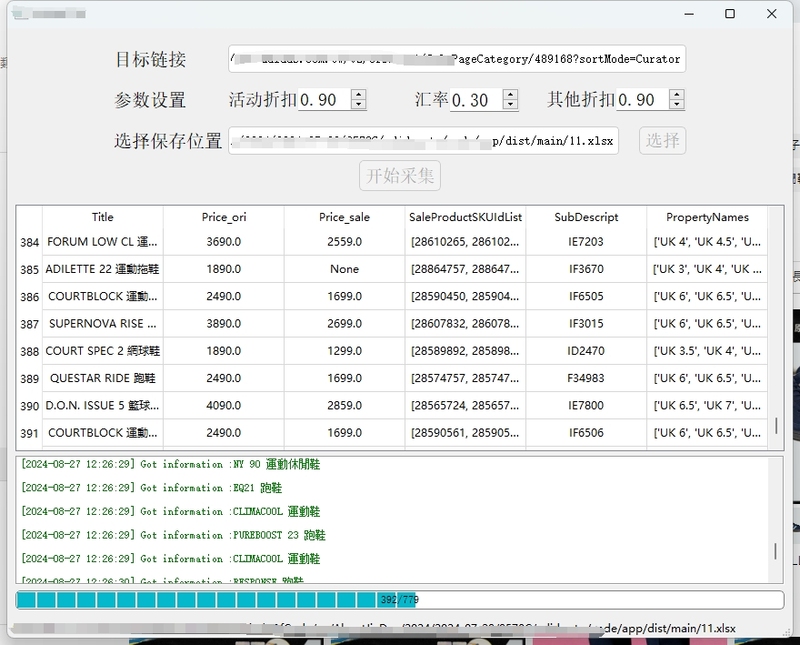Screen dimensions: 800x645
Task: Click the SubDescript cell ID2470
Action: point(586,351)
